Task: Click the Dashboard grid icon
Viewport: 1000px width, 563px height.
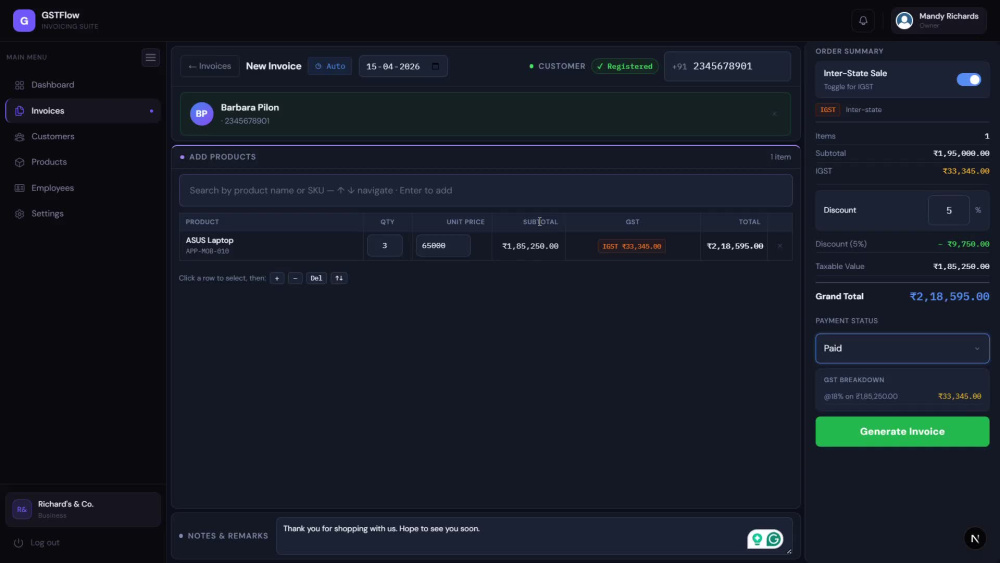Action: pos(19,85)
